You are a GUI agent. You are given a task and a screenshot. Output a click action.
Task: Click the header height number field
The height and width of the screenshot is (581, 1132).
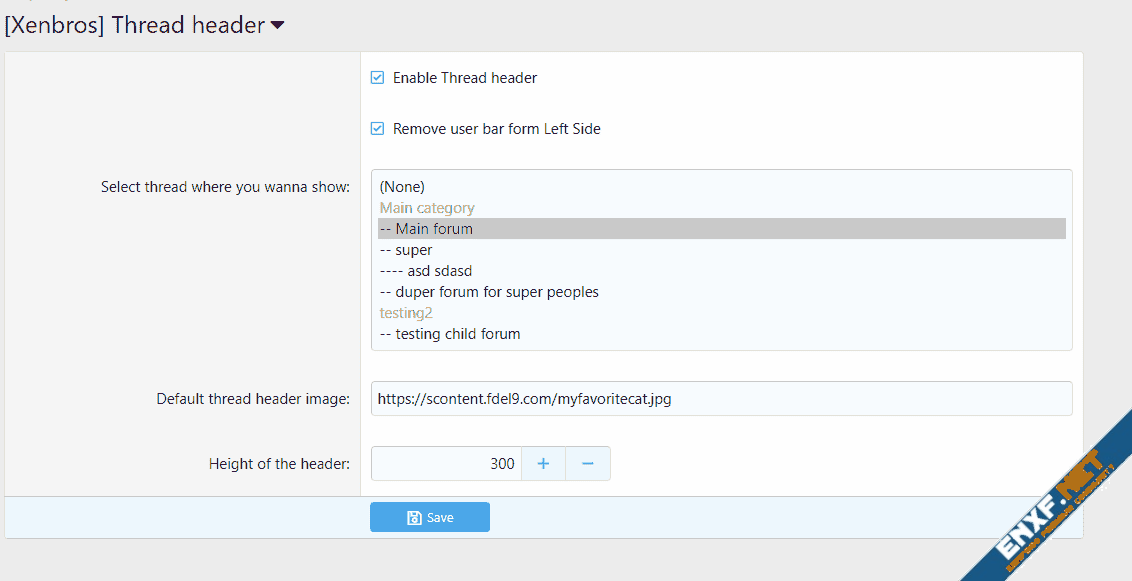click(x=446, y=464)
